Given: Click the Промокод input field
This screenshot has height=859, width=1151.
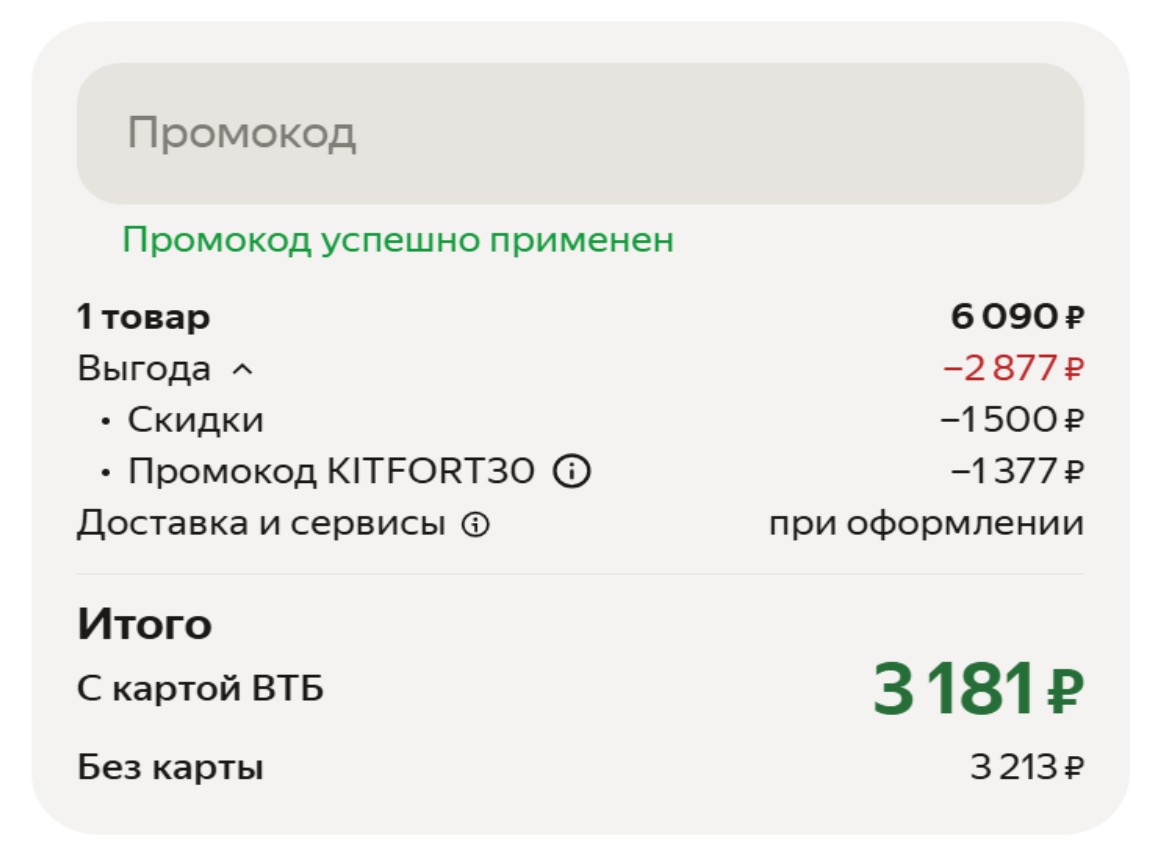Looking at the screenshot, I should [580, 133].
